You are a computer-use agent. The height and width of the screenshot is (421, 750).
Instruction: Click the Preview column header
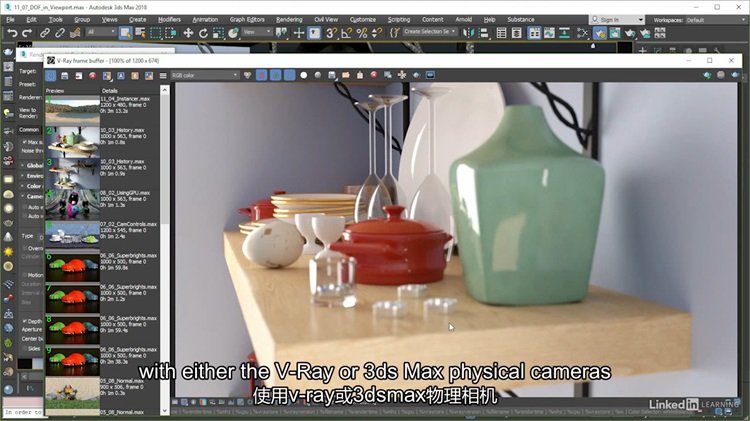pyautogui.click(x=55, y=90)
